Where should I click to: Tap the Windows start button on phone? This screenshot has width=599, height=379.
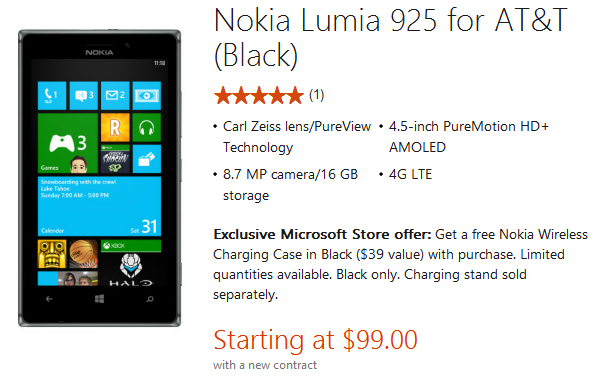(99, 299)
